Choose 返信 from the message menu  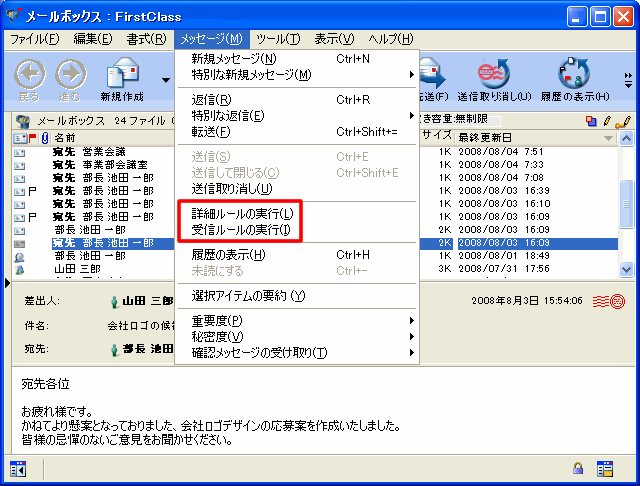(211, 100)
